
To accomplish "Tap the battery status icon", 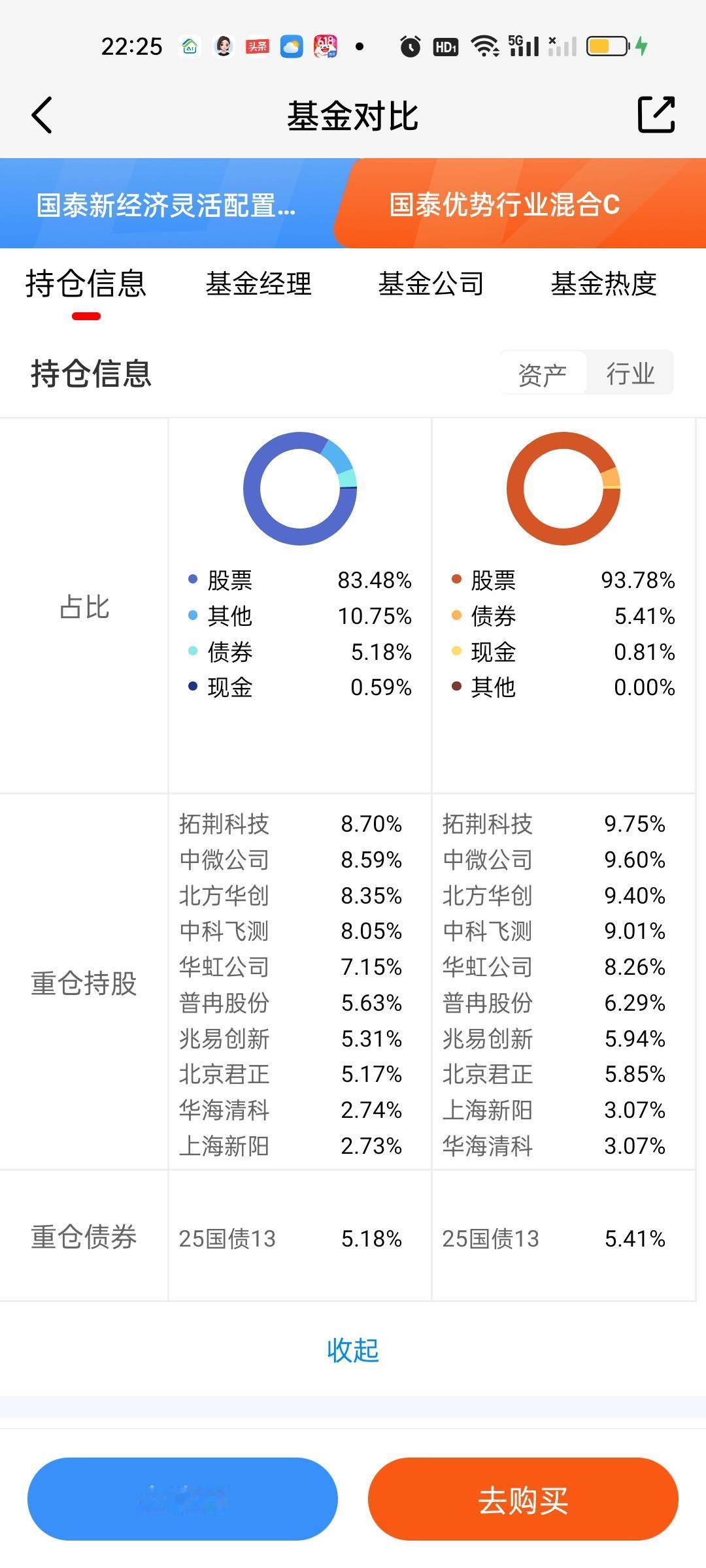I will [x=608, y=46].
